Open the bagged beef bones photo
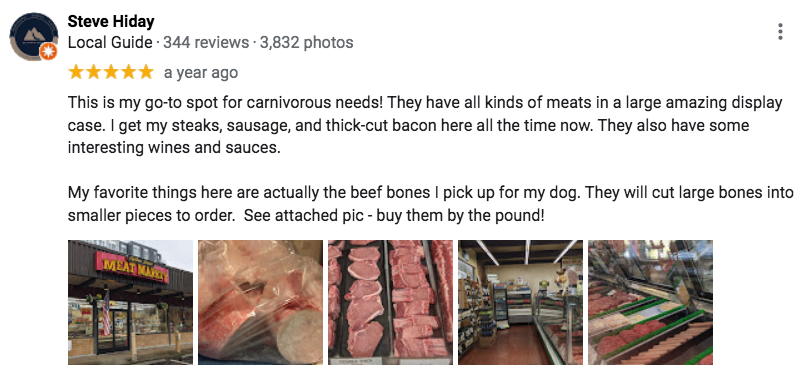Screen dimensions: 807x379 point(260,302)
